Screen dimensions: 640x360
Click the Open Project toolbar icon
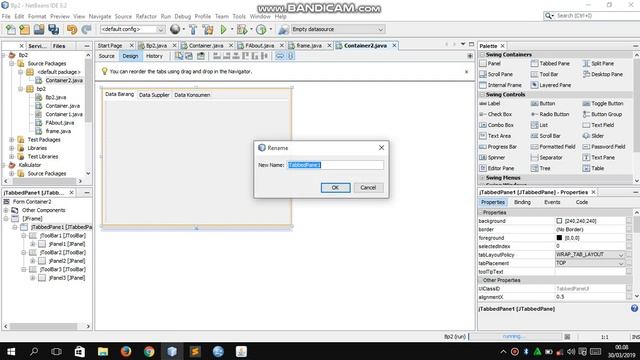39,29
